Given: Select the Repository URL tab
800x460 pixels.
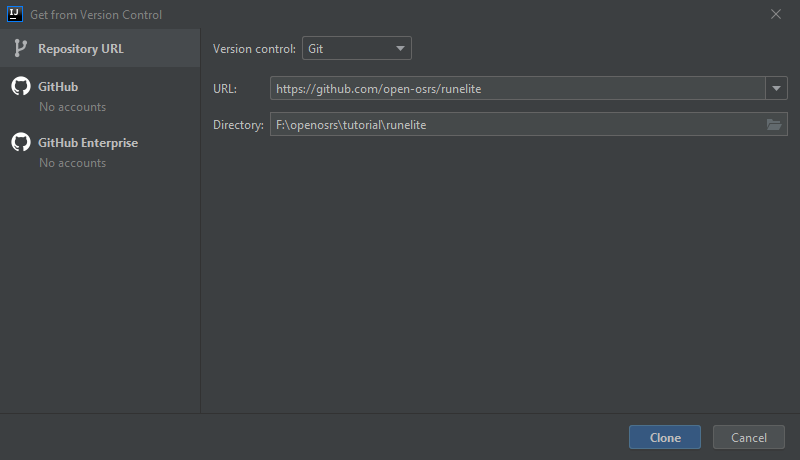Looking at the screenshot, I should (x=81, y=48).
